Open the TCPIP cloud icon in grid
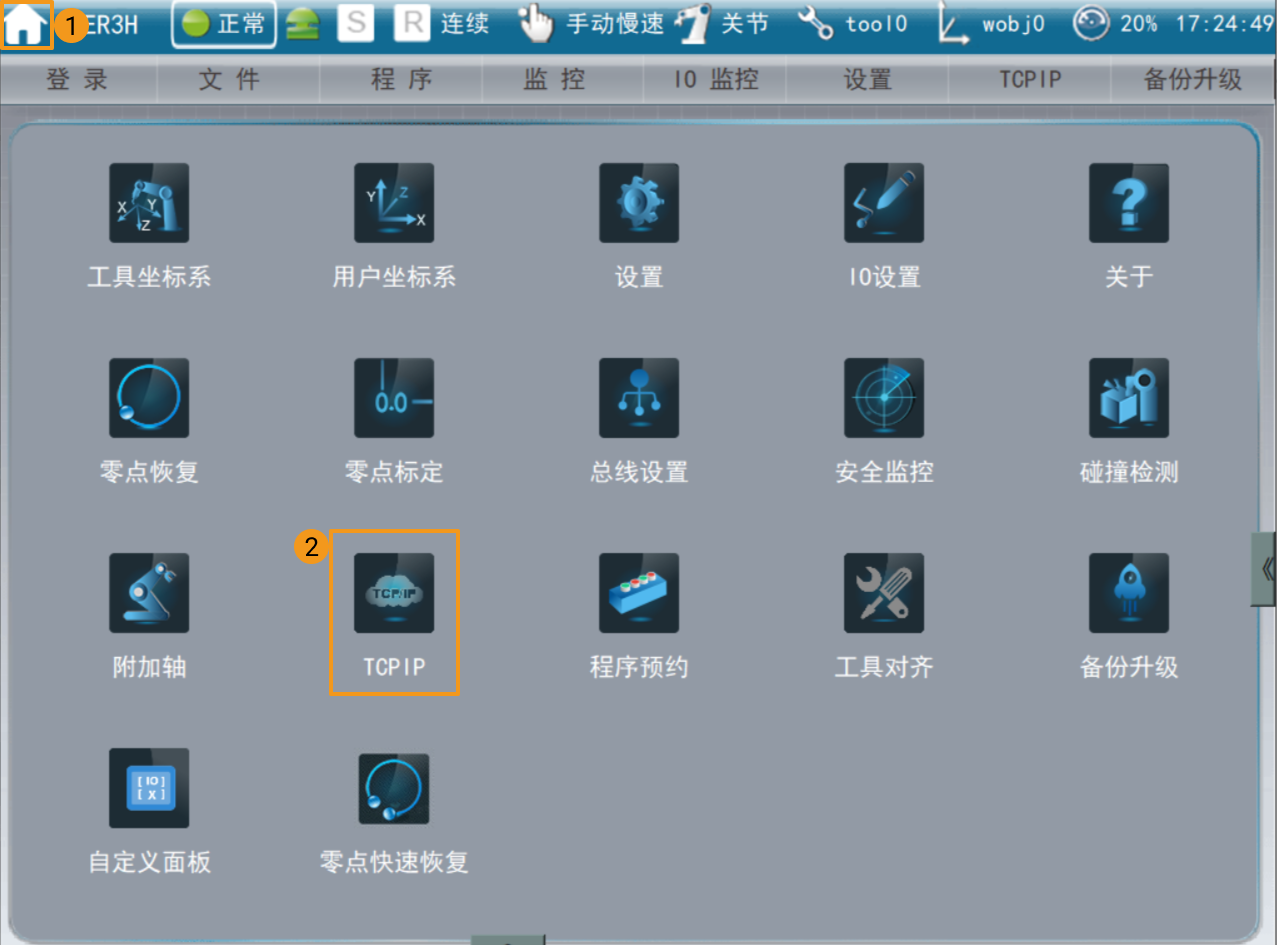Screen dimensions: 1277x945 click(394, 593)
